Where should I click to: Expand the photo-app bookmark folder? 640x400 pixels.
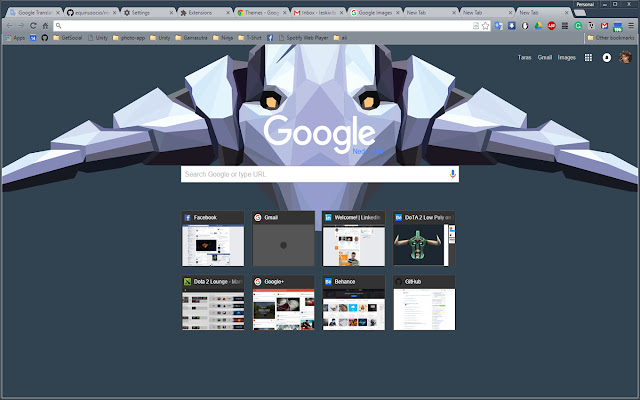[129, 38]
